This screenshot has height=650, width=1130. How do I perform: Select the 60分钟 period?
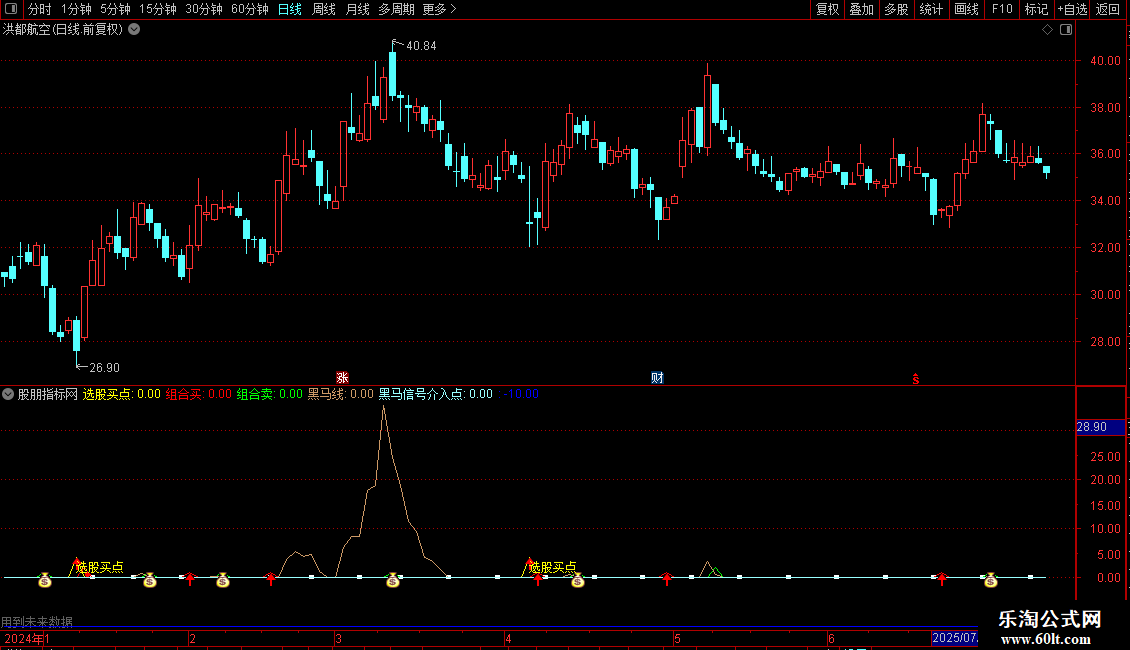250,9
